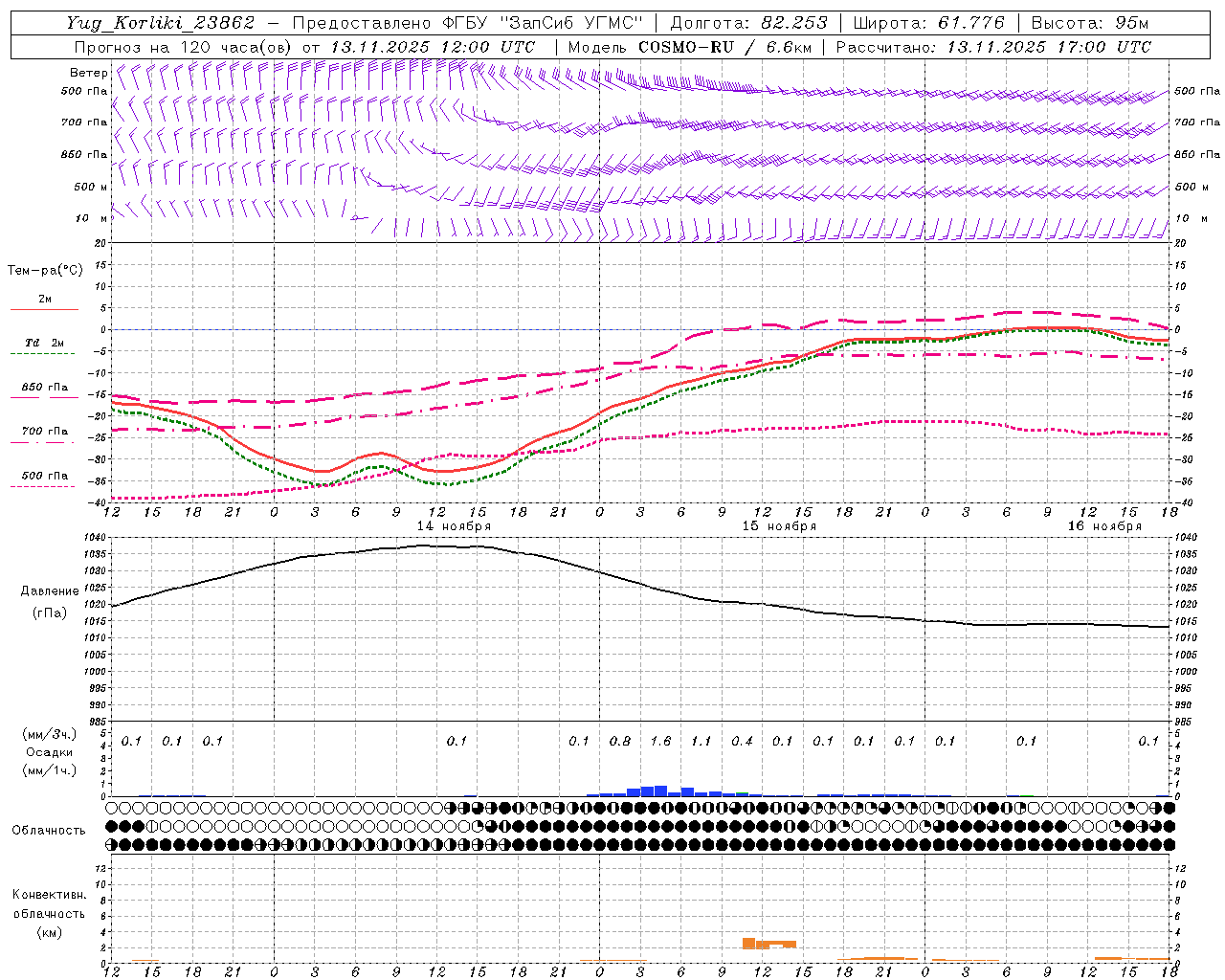The height and width of the screenshot is (980, 1225).
Task: Click the 'Модель COSMO-RU / 6.6км' label
Action: pos(690,47)
